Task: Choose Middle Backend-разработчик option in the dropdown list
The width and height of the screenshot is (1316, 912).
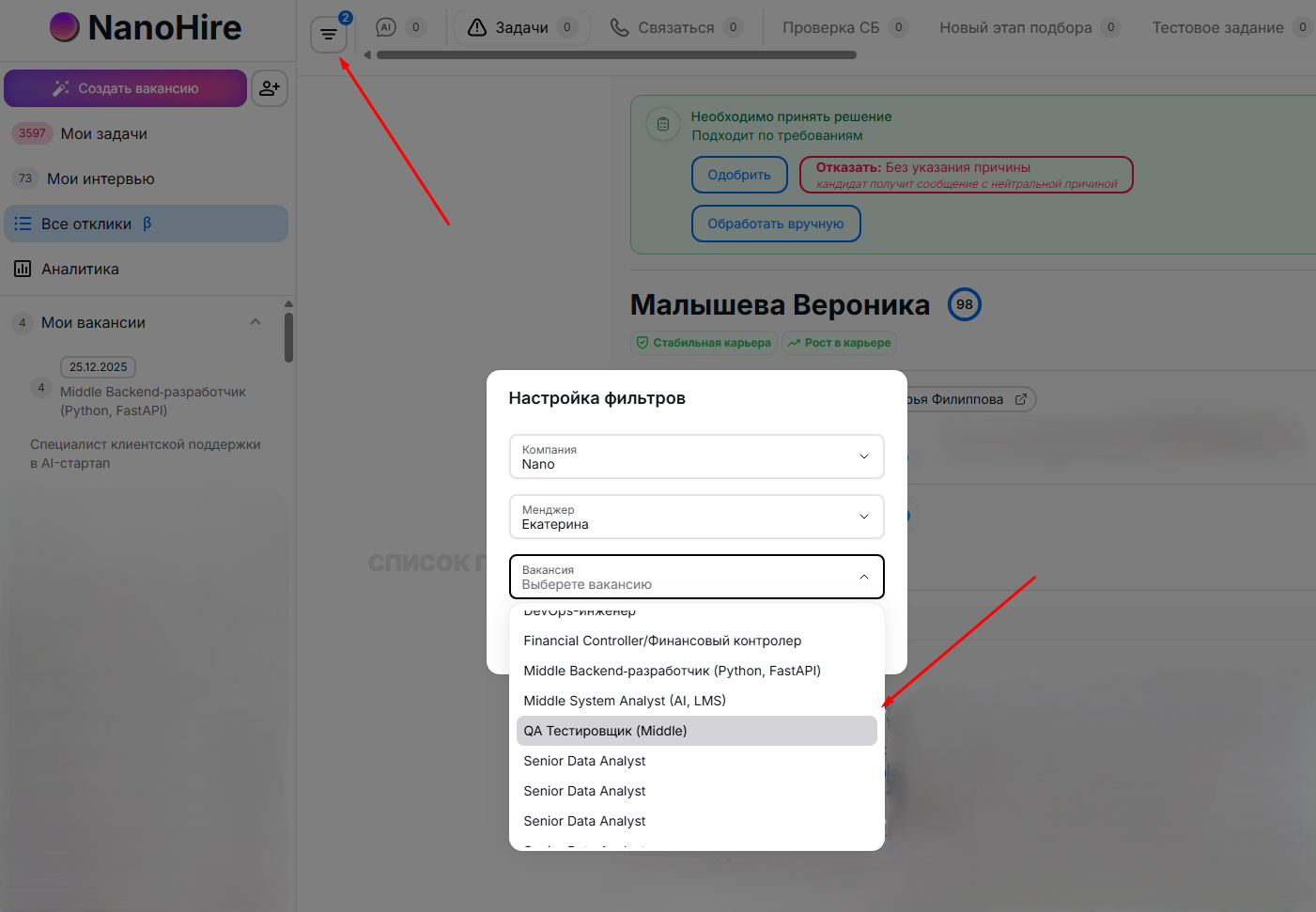Action: [697, 671]
